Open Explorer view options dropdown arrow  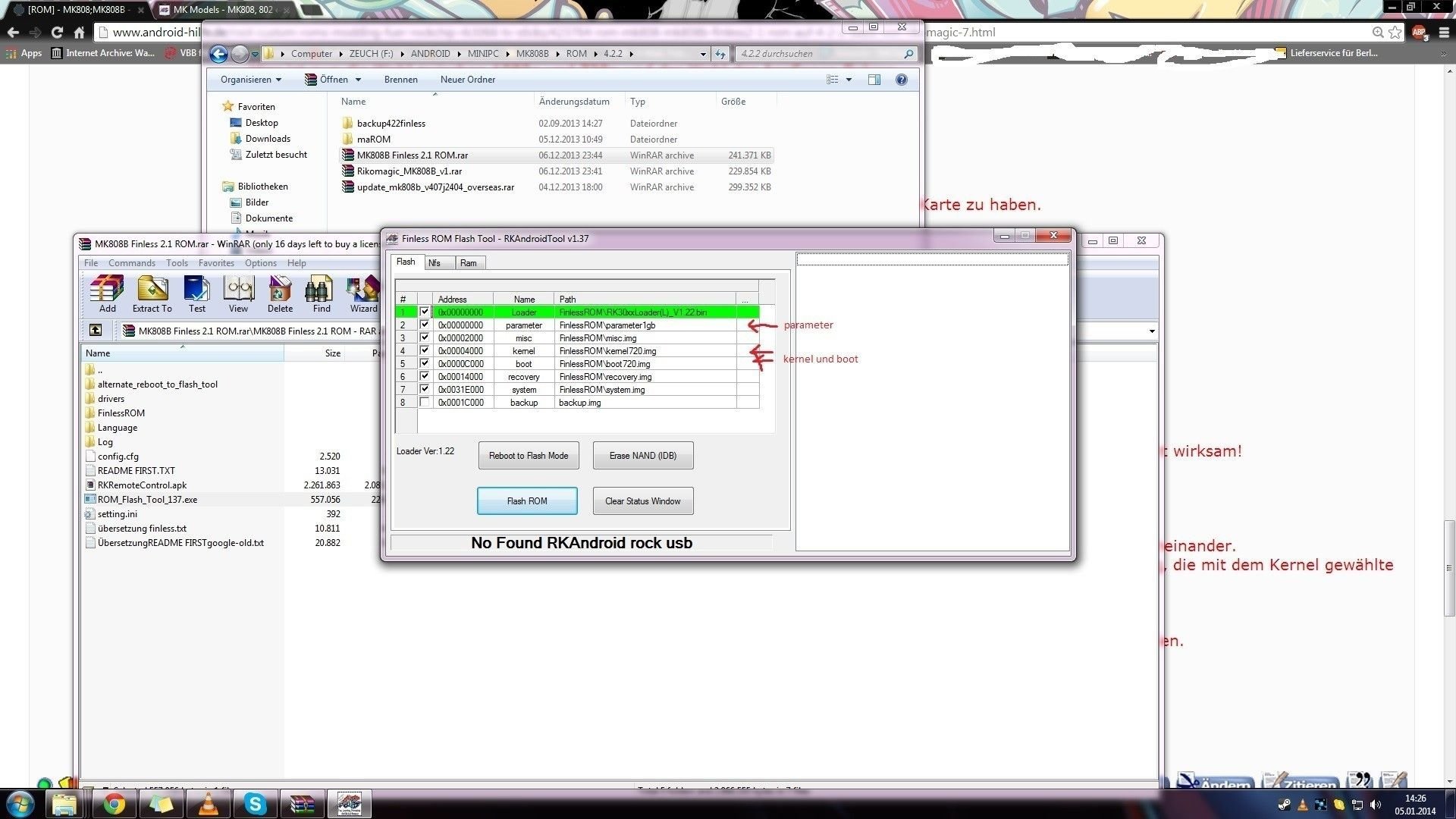tap(849, 80)
